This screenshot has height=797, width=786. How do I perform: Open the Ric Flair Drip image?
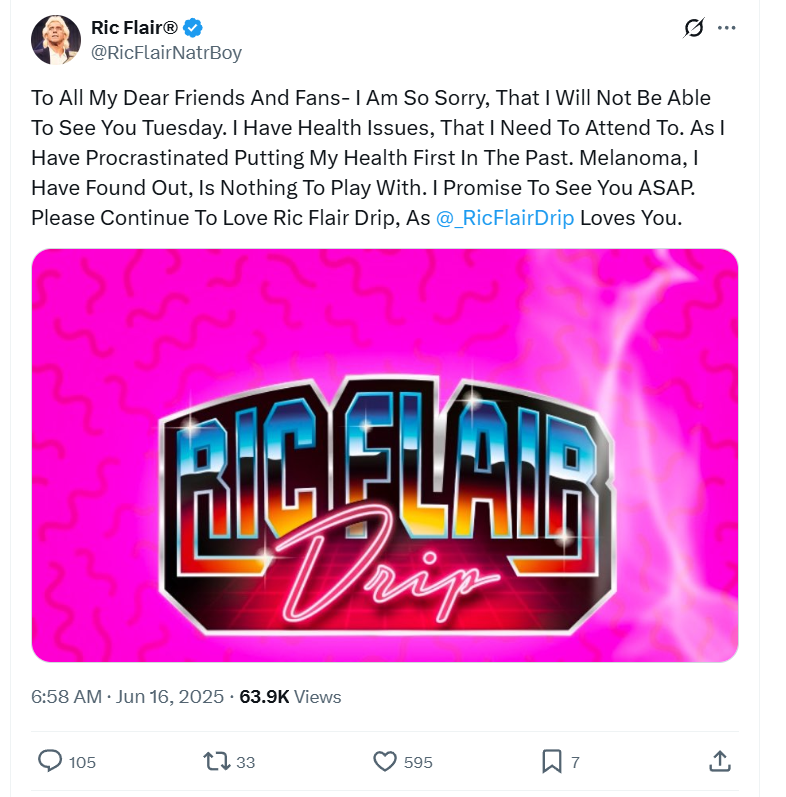click(x=385, y=455)
